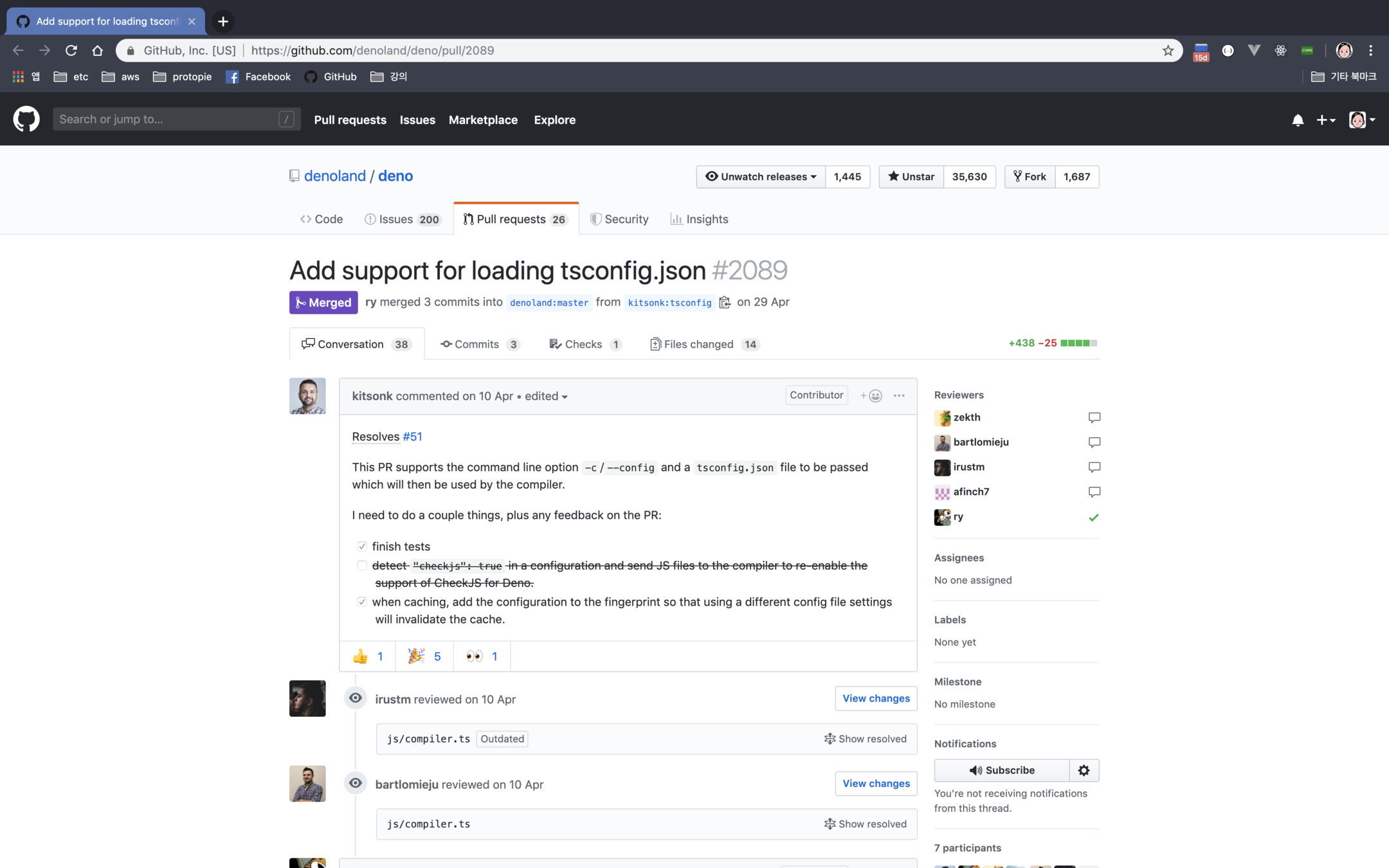Expand the edited history dropdown

[546, 397]
